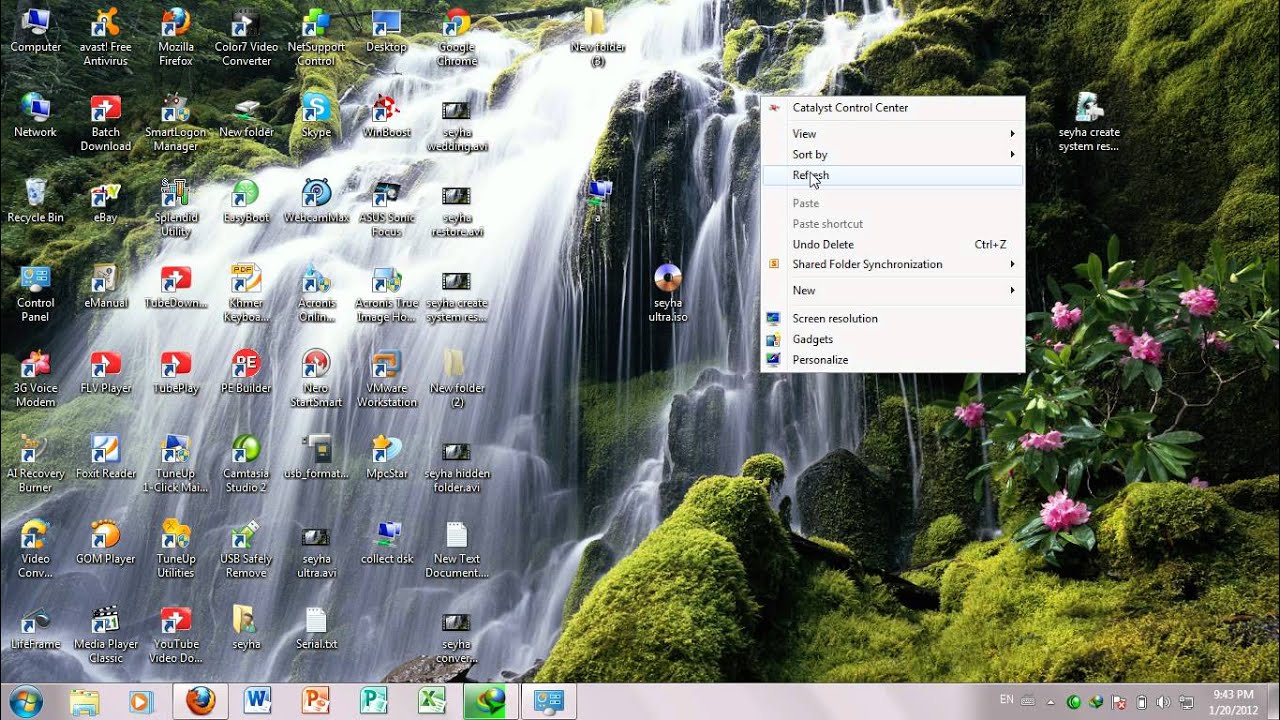This screenshot has height=720, width=1280.
Task: Click Refresh in the context menu
Action: [893, 175]
